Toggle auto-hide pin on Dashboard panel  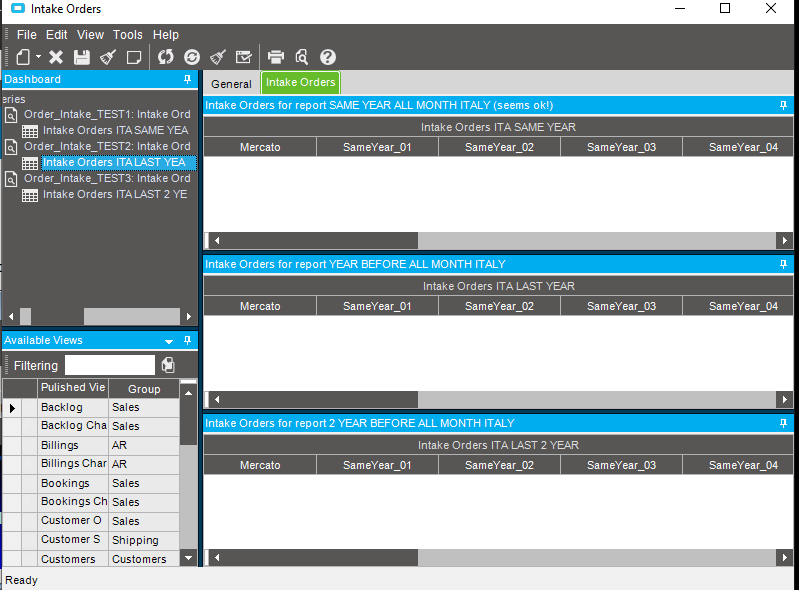187,79
